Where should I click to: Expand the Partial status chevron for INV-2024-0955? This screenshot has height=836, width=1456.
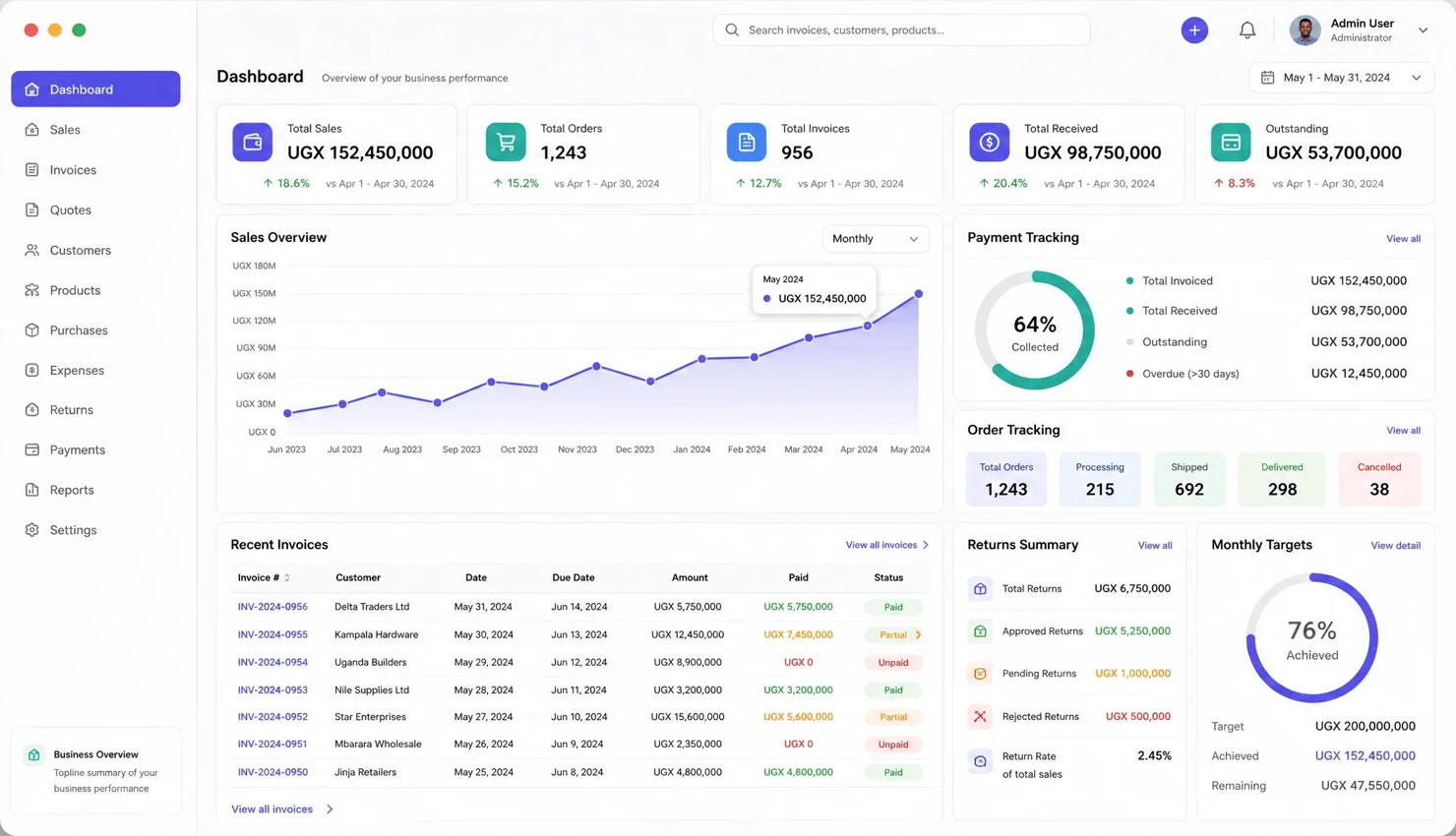(x=919, y=635)
